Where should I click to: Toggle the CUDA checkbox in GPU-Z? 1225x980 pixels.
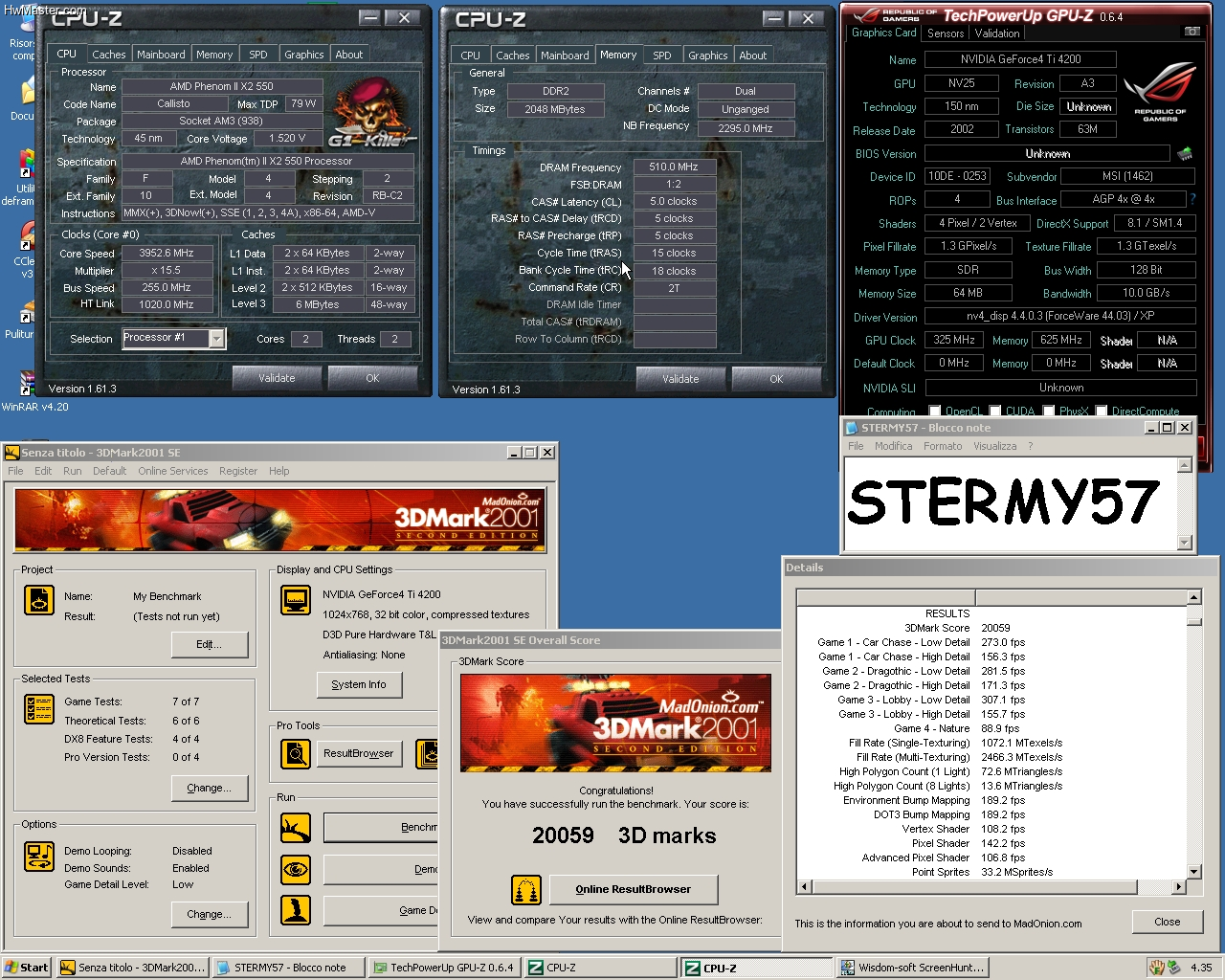tap(995, 412)
